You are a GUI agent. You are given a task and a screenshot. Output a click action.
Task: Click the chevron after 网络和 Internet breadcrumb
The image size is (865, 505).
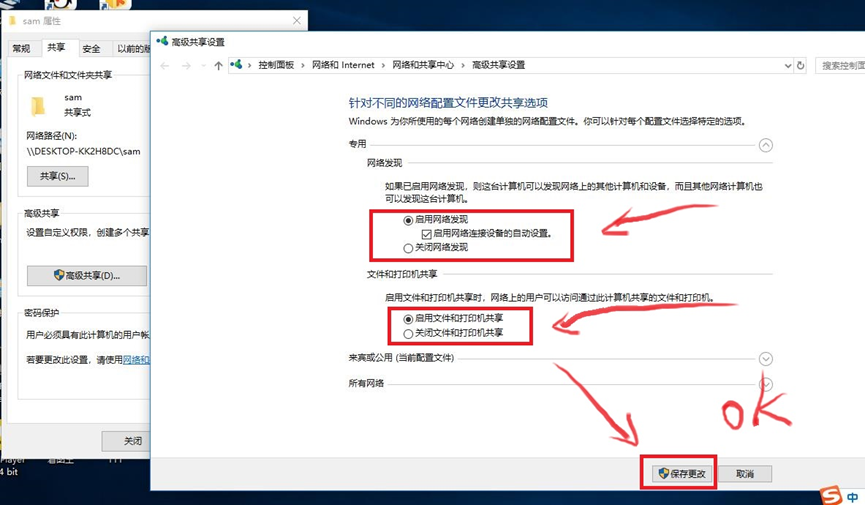pyautogui.click(x=383, y=65)
